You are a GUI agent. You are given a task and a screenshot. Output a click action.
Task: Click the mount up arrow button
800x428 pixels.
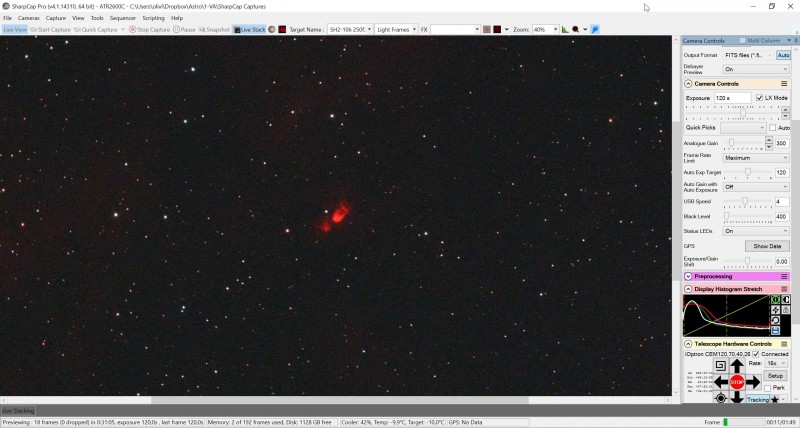(x=737, y=366)
